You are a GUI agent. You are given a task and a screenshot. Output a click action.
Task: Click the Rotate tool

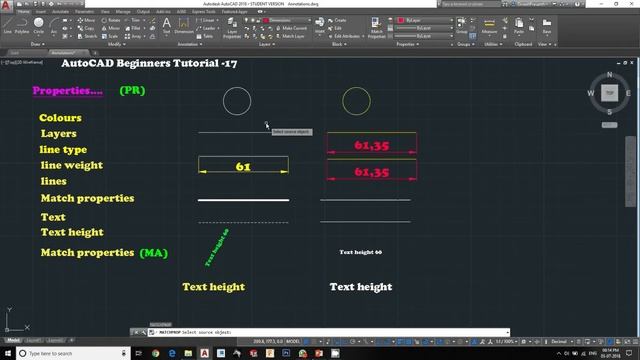(x=111, y=20)
